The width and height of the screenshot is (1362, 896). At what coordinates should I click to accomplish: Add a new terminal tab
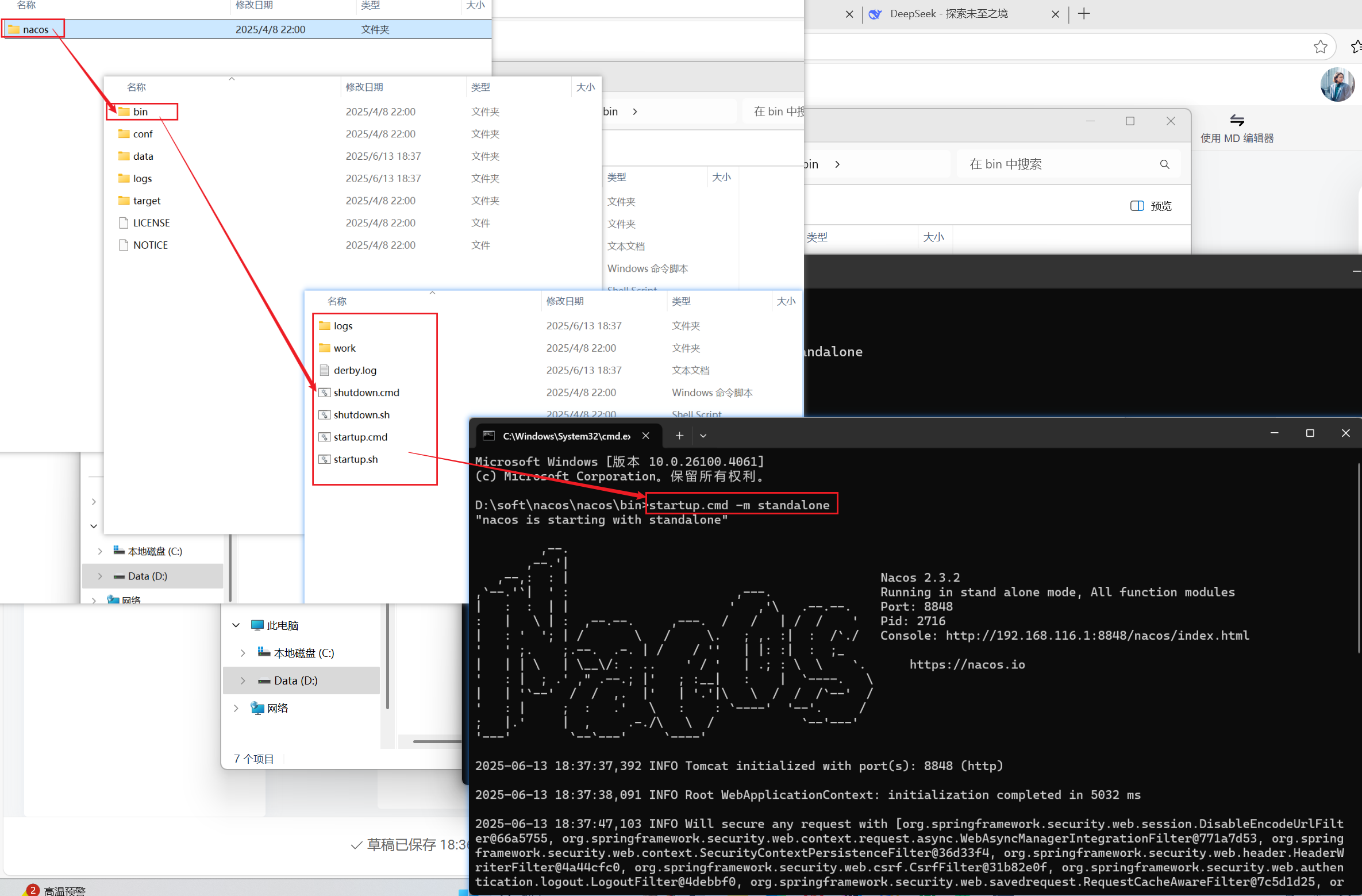[x=679, y=436]
